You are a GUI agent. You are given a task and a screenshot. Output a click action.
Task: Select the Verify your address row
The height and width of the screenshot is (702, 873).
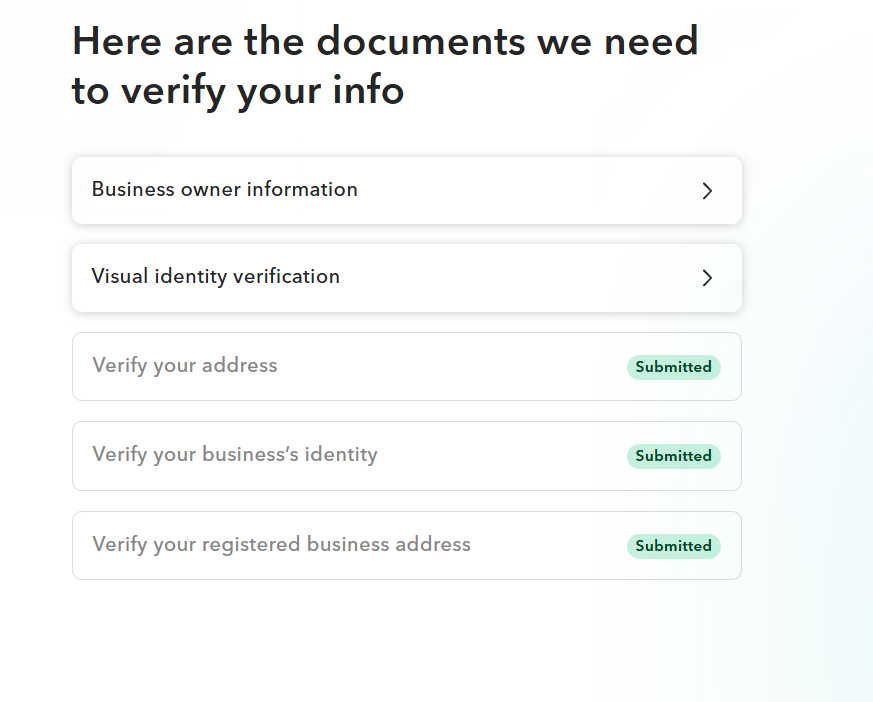[406, 366]
